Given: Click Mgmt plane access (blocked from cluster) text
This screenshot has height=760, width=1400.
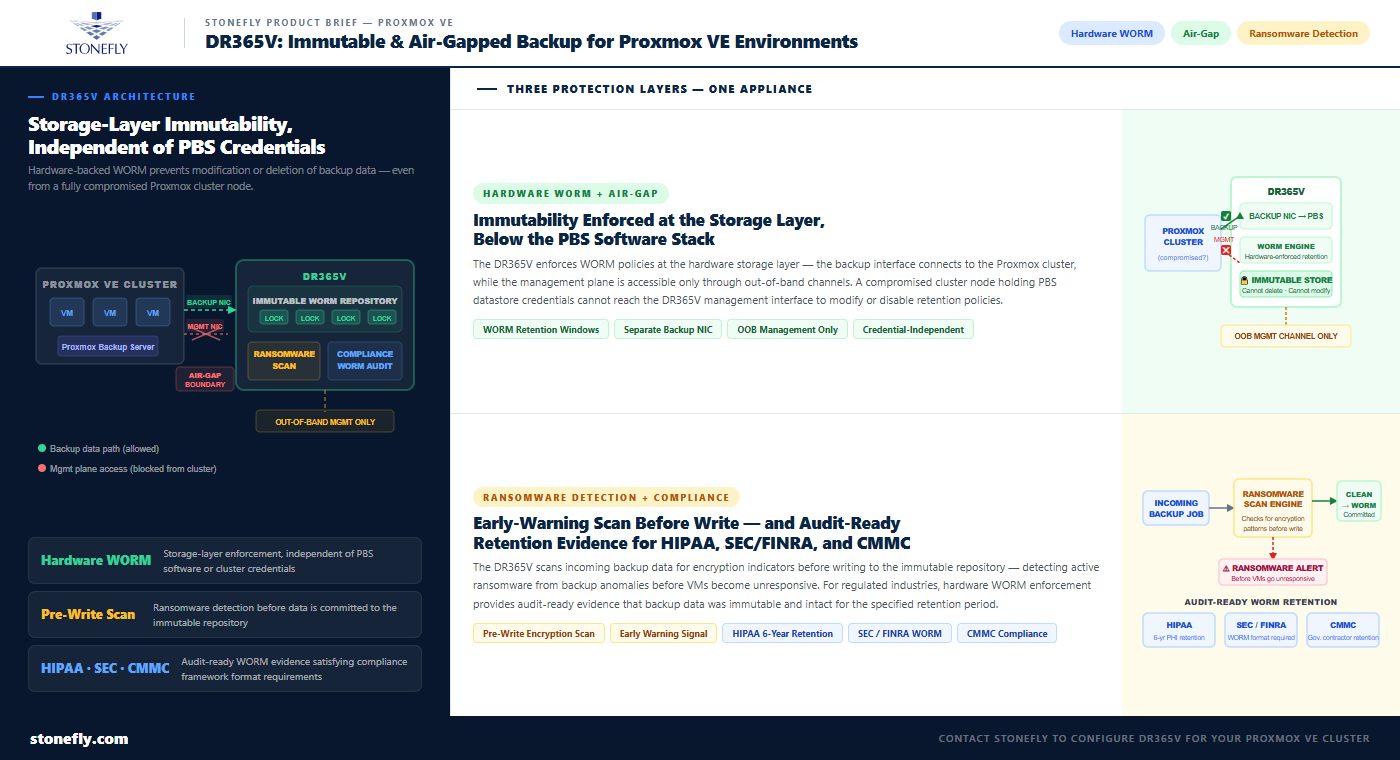Looking at the screenshot, I should pyautogui.click(x=133, y=468).
